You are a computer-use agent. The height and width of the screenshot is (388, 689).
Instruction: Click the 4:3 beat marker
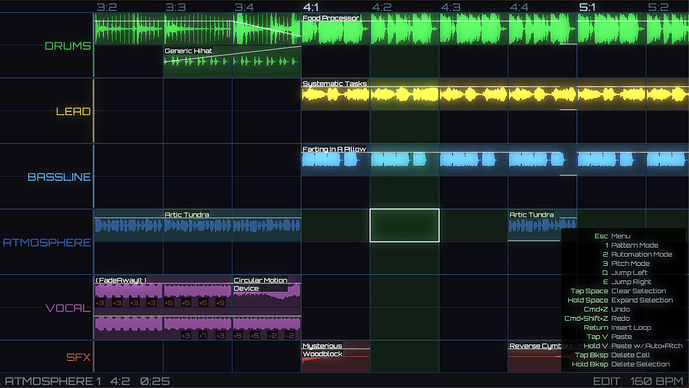click(450, 7)
